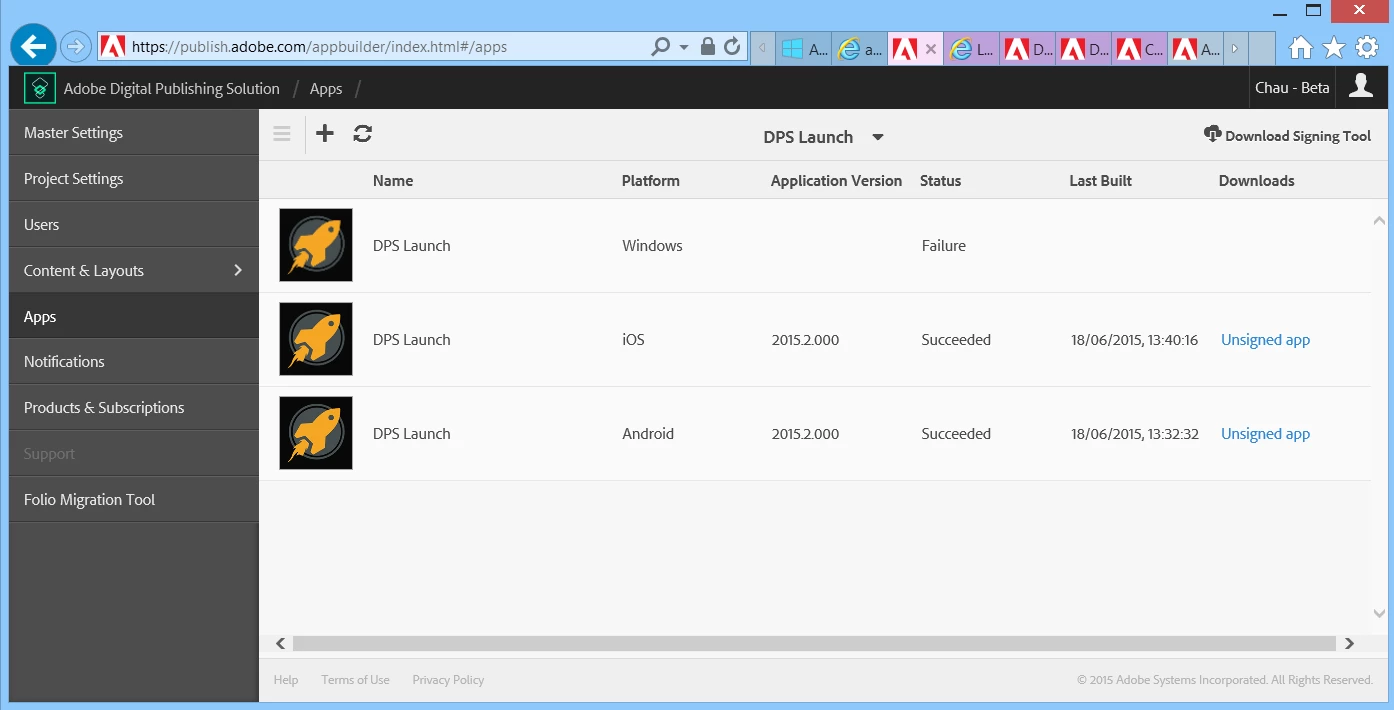Sort by the Name column header
1394x710 pixels.
click(x=393, y=181)
